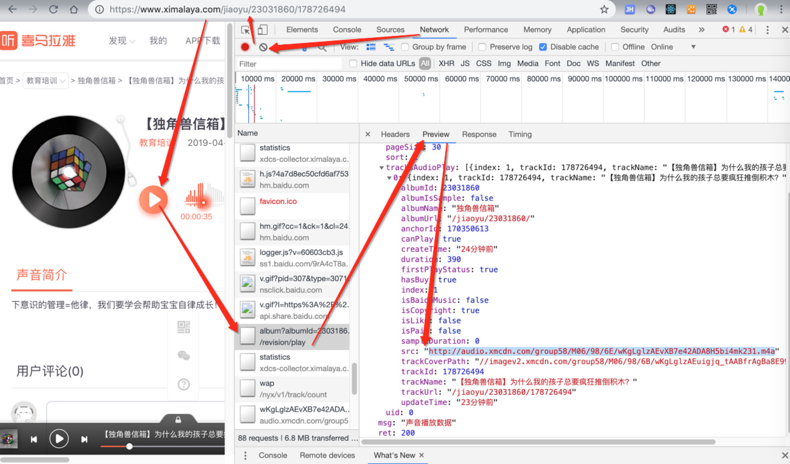Go to browser home icon
Image resolution: width=790 pixels, height=464 pixels.
[x=74, y=9]
